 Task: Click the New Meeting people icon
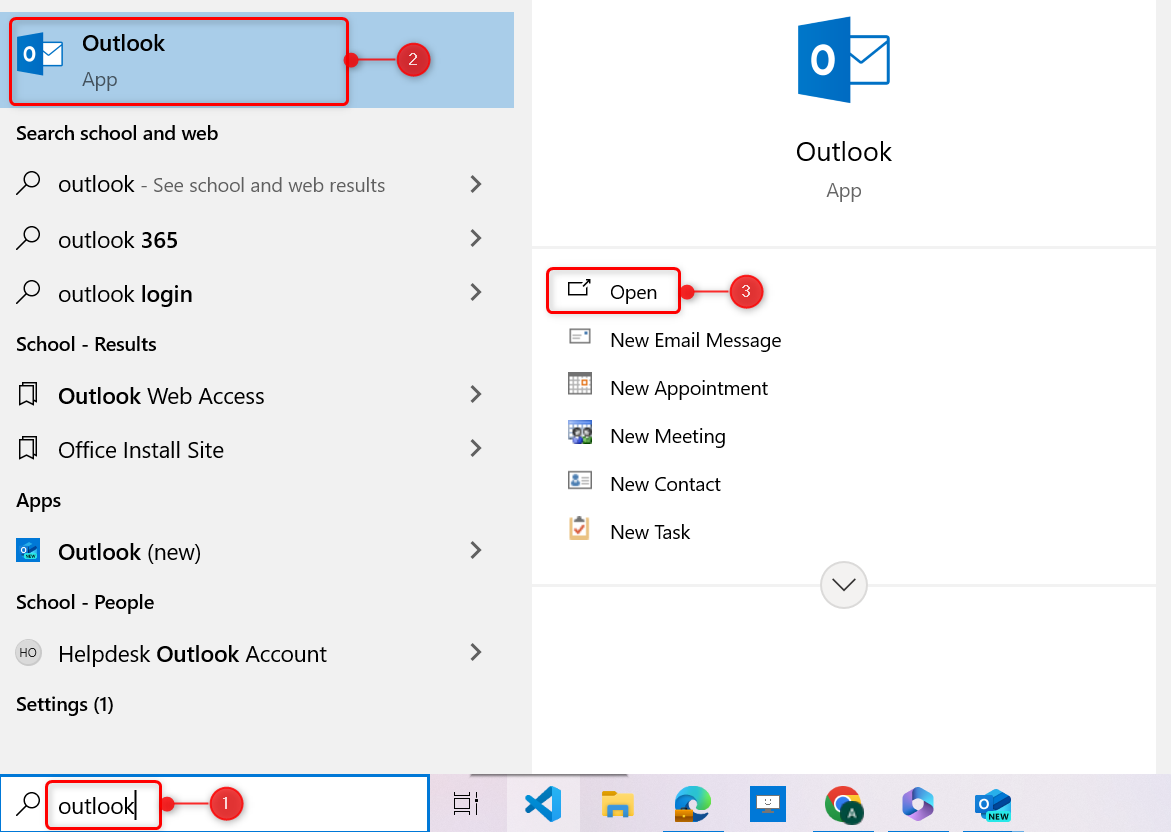coord(580,432)
